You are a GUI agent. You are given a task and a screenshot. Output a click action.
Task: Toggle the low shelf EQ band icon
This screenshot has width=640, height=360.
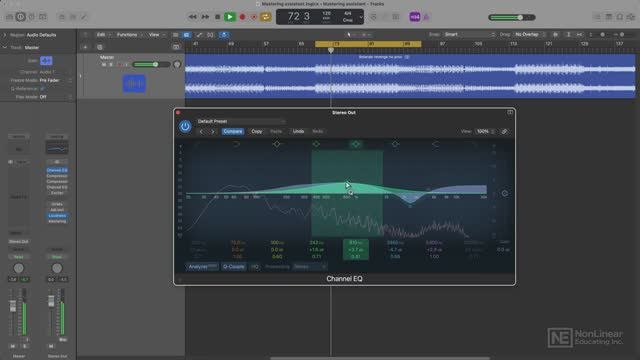coord(236,144)
